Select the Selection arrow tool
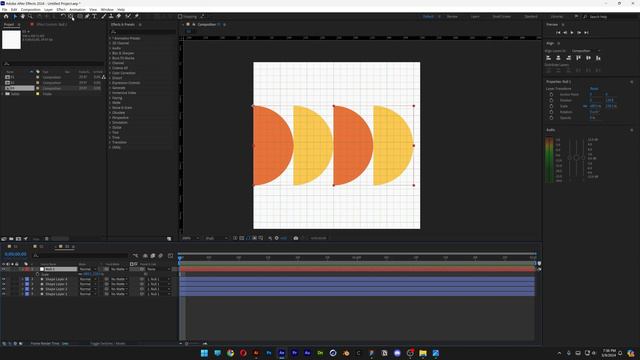Viewport: 640px width, 360px height. click(x=15, y=16)
